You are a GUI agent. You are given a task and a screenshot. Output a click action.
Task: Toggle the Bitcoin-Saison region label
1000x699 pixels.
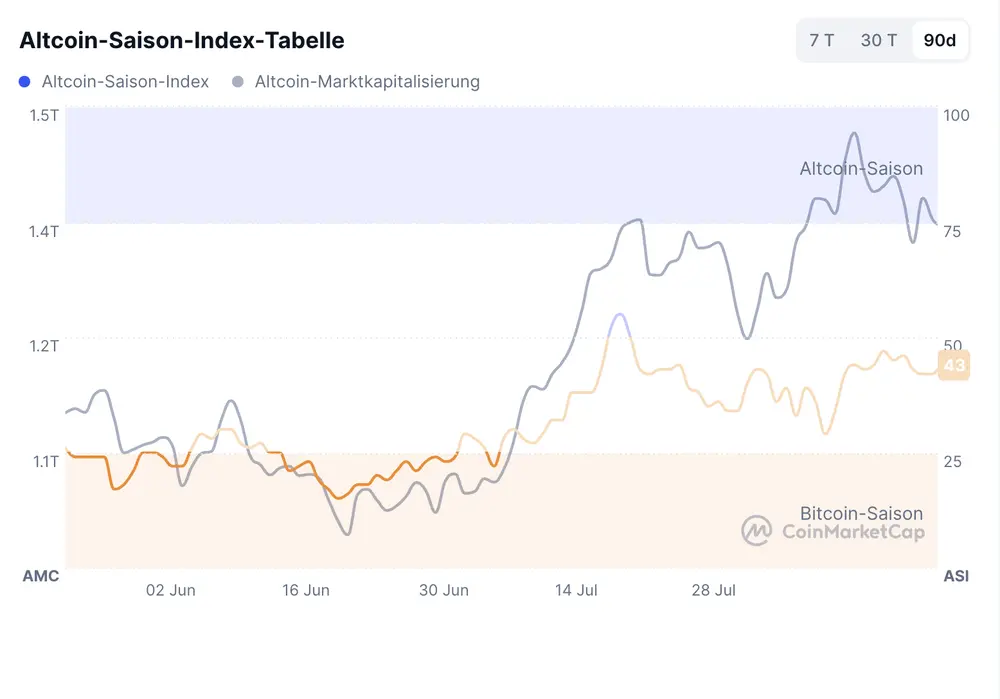click(x=861, y=513)
